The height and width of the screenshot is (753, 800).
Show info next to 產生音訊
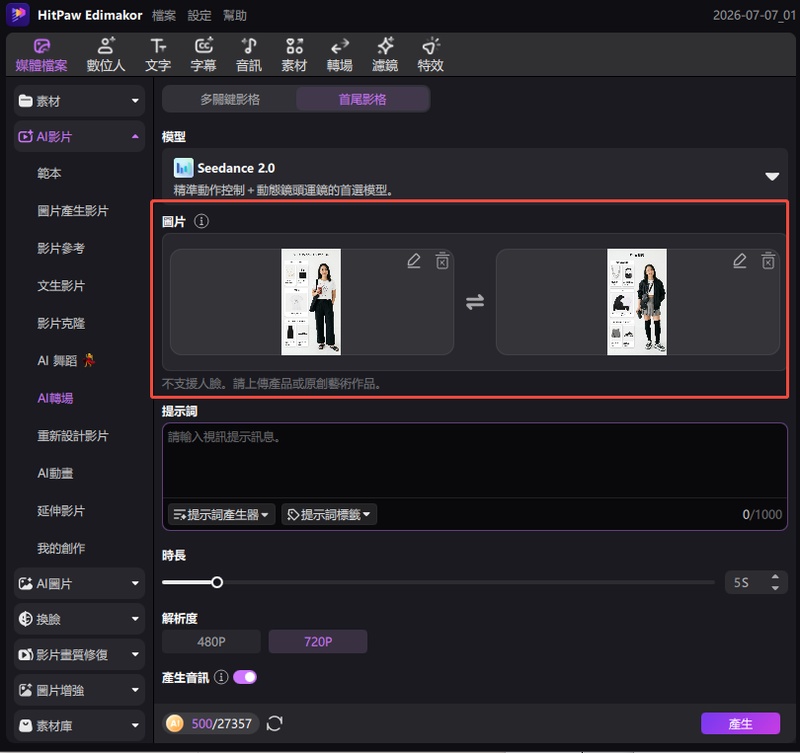click(x=221, y=677)
